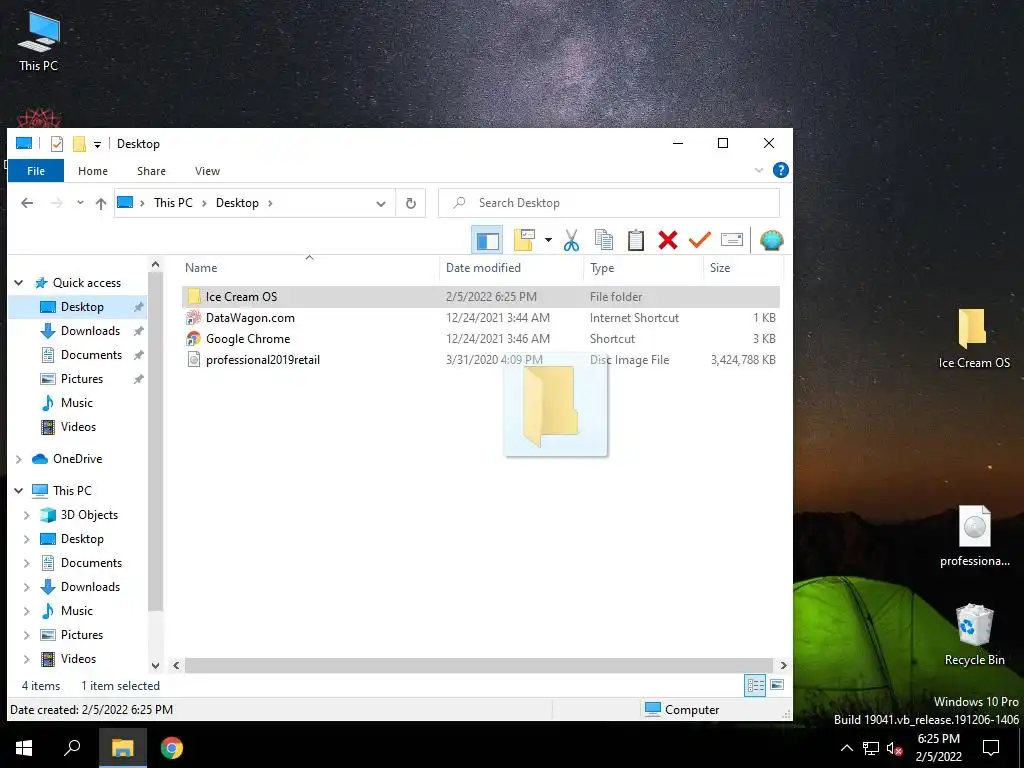Image resolution: width=1024 pixels, height=768 pixels.
Task: Click the Search Desktop field
Action: pos(609,203)
